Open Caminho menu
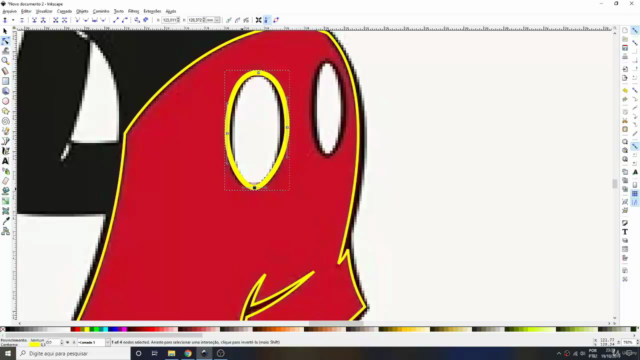The image size is (640, 360). pos(101,11)
